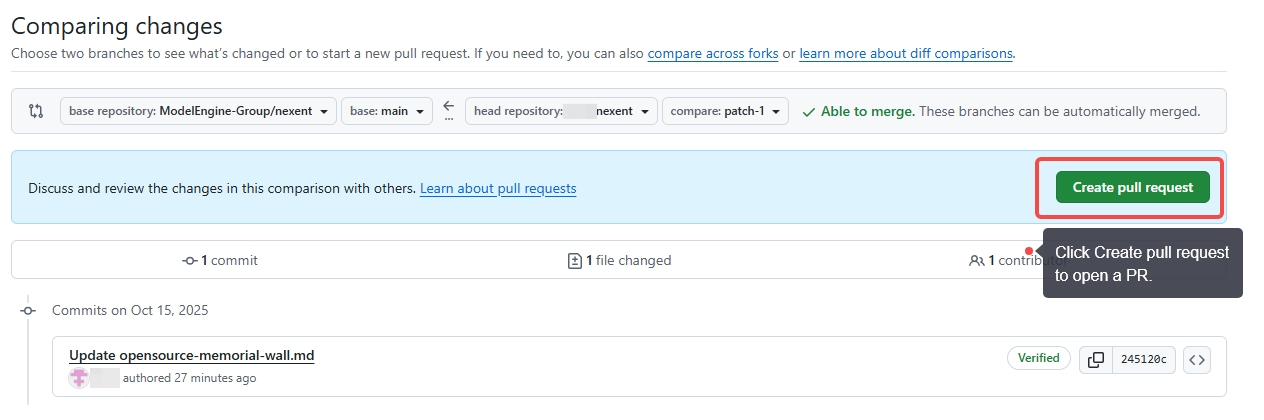
Task: Click the commit timeline icon beside the date
Action: [29, 310]
